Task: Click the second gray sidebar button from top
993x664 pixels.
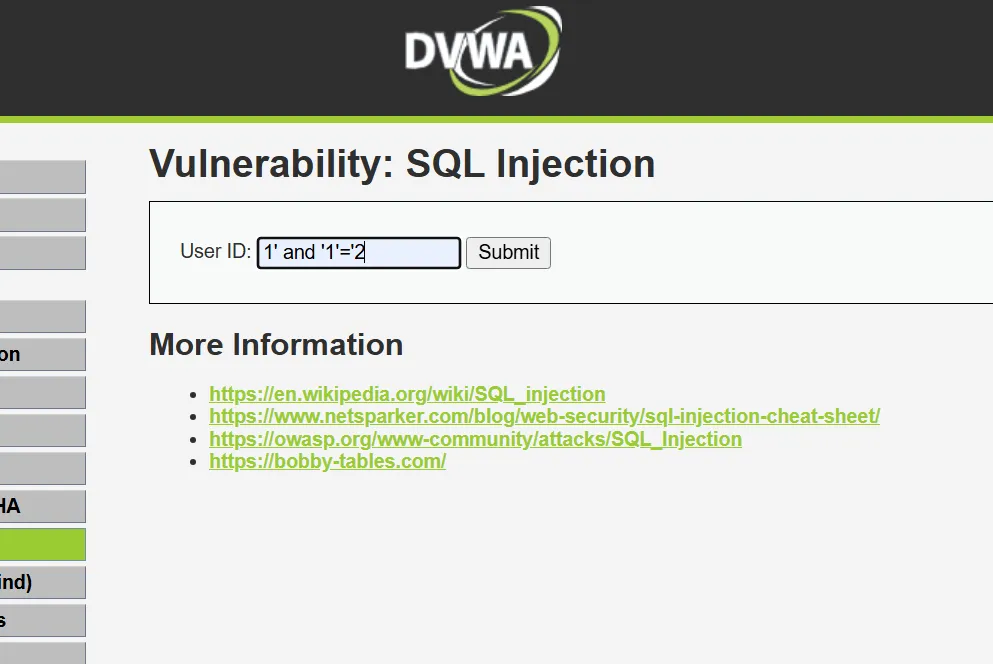Action: (42, 215)
